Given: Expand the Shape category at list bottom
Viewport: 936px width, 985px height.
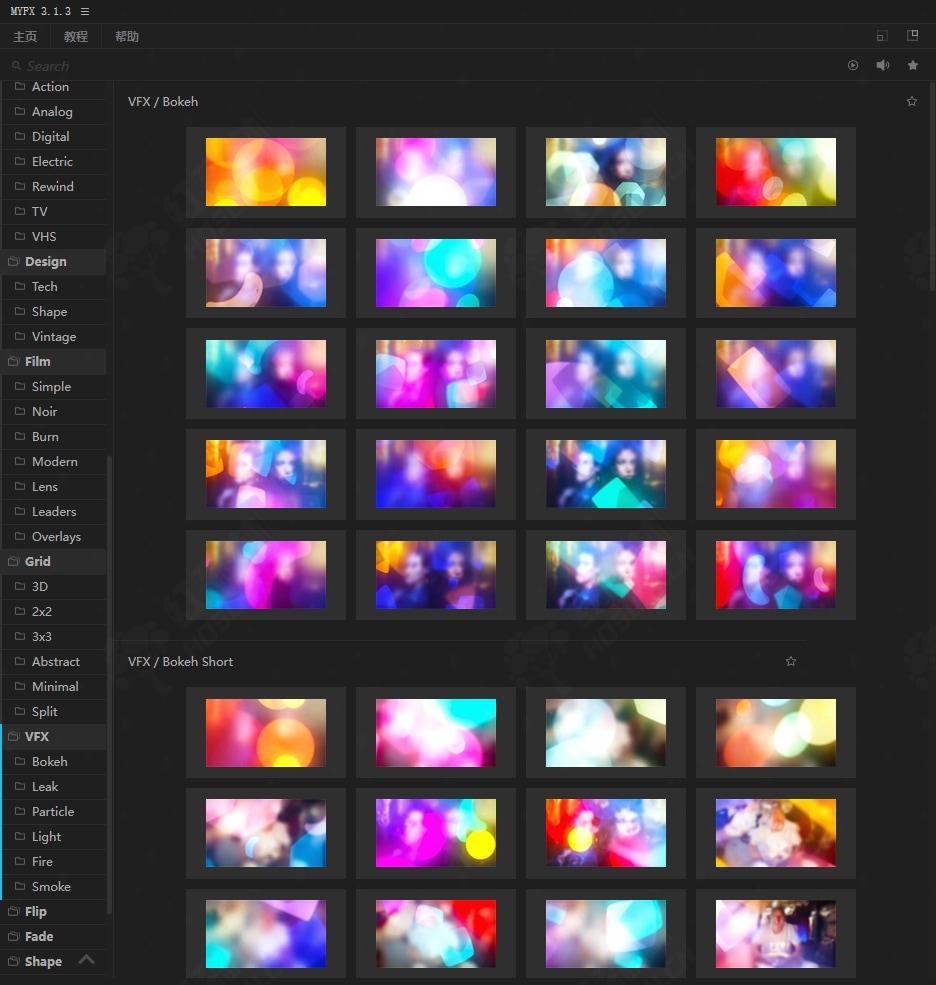Looking at the screenshot, I should click(x=43, y=961).
